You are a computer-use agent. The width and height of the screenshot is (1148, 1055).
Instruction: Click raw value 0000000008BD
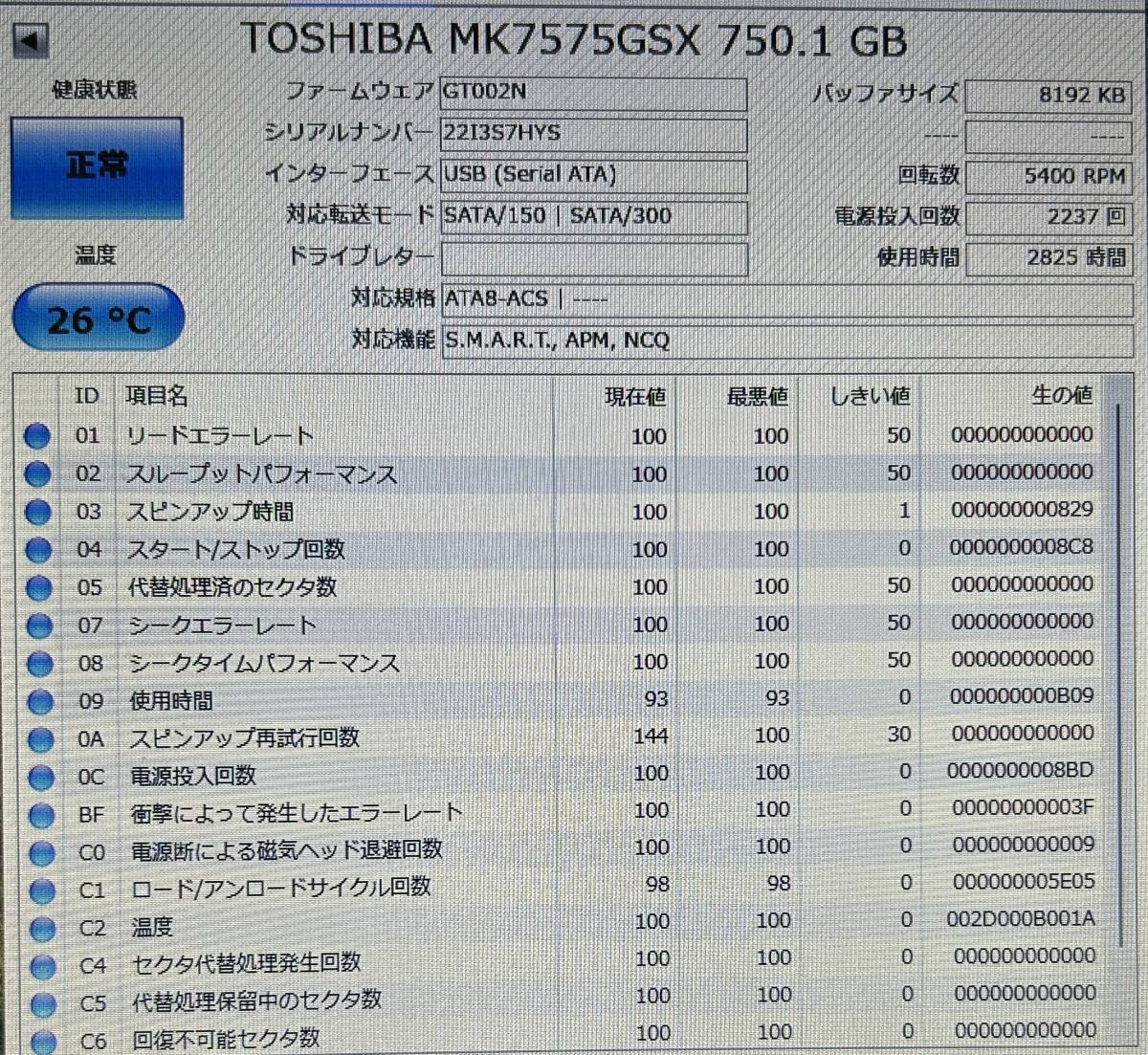pos(1021,771)
